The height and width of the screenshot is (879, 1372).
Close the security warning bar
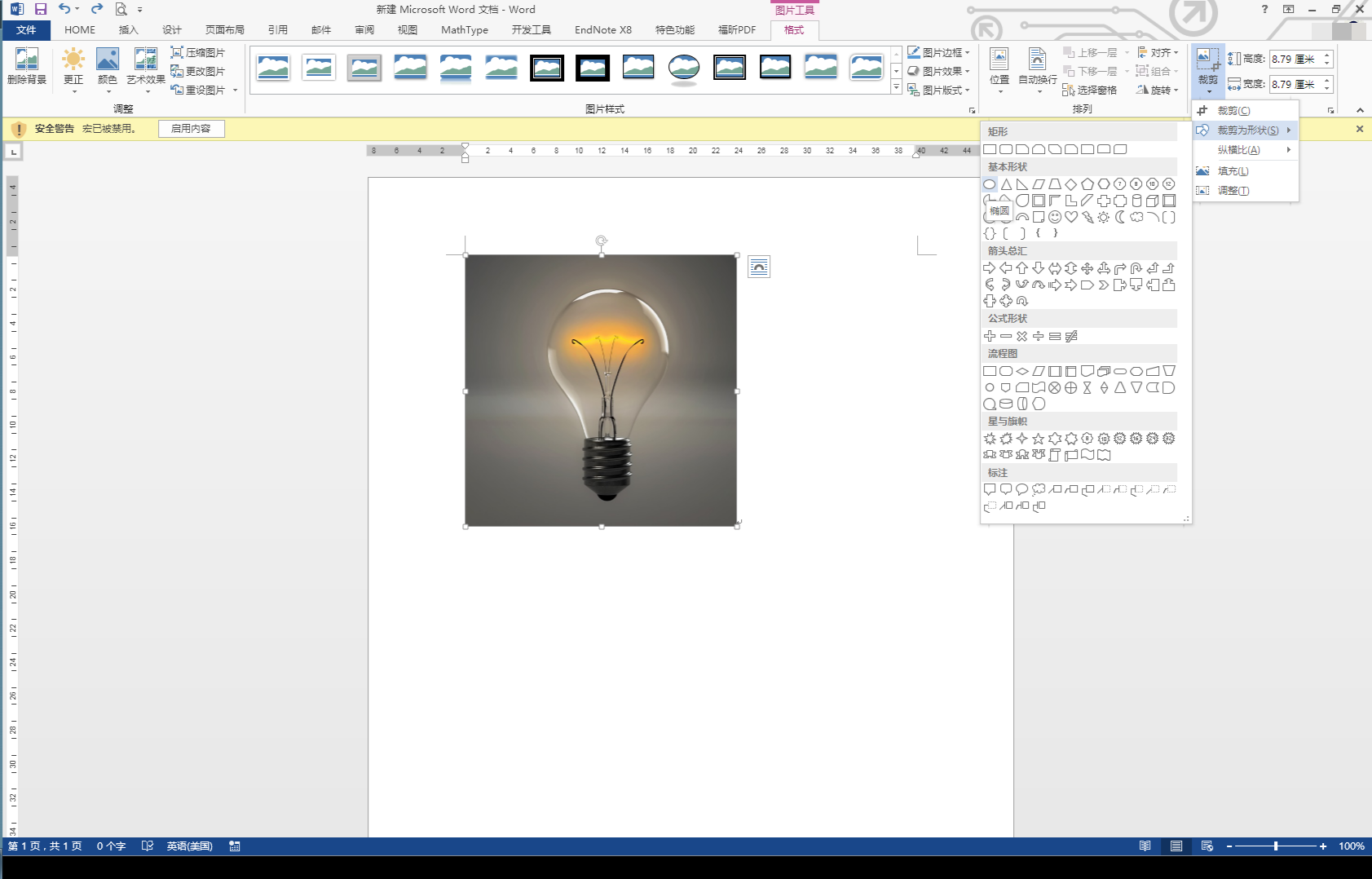pos(1360,129)
